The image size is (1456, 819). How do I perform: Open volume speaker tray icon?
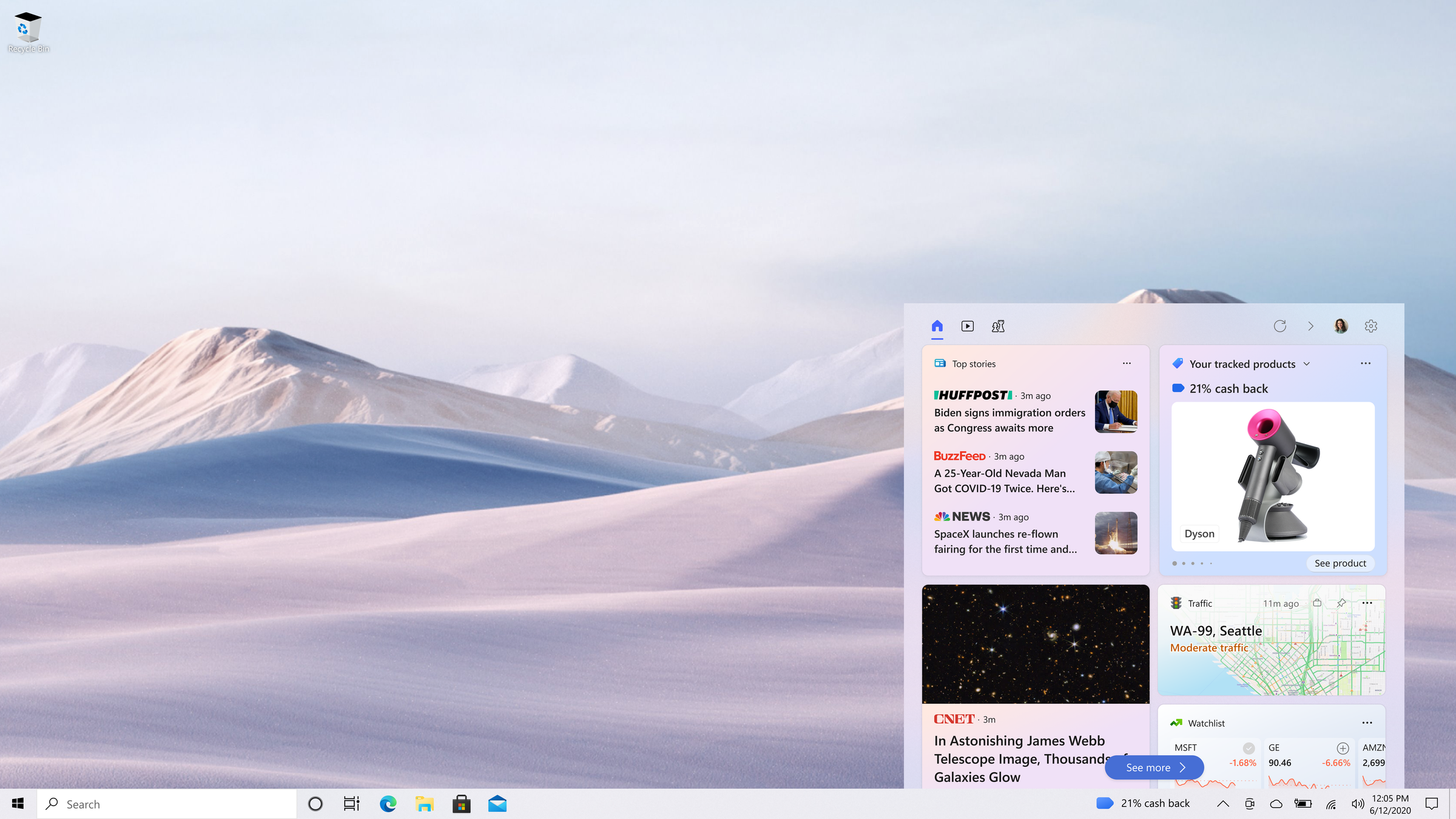[1358, 804]
